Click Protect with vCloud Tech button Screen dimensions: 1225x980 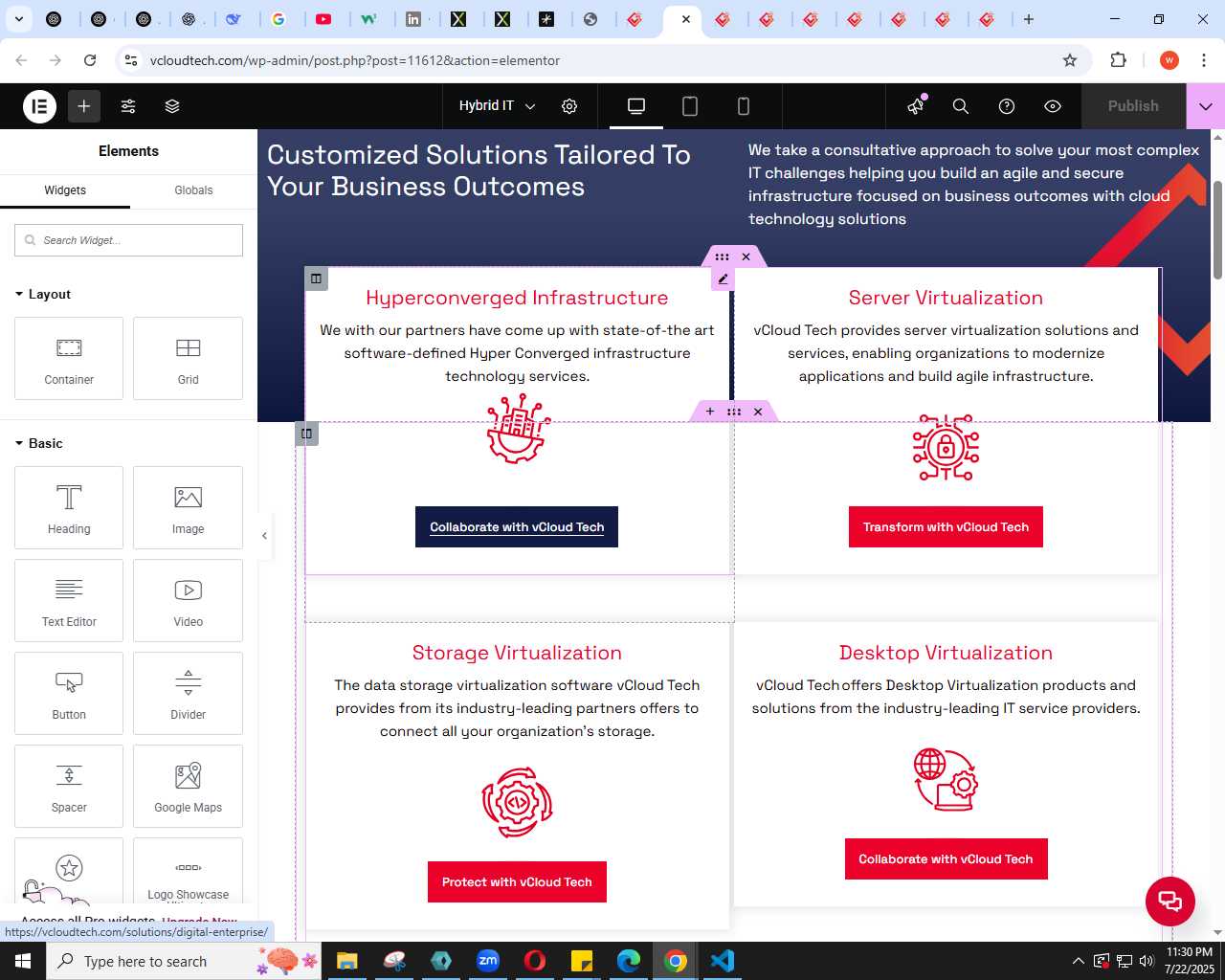click(517, 882)
